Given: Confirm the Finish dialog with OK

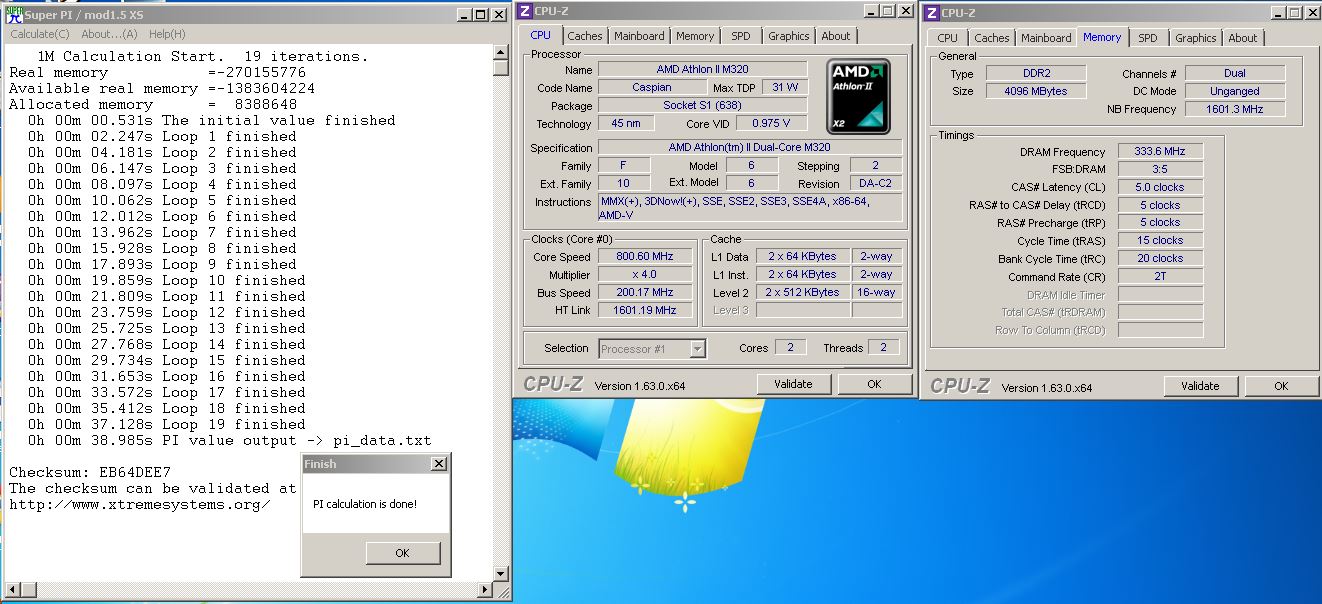Looking at the screenshot, I should point(402,553).
